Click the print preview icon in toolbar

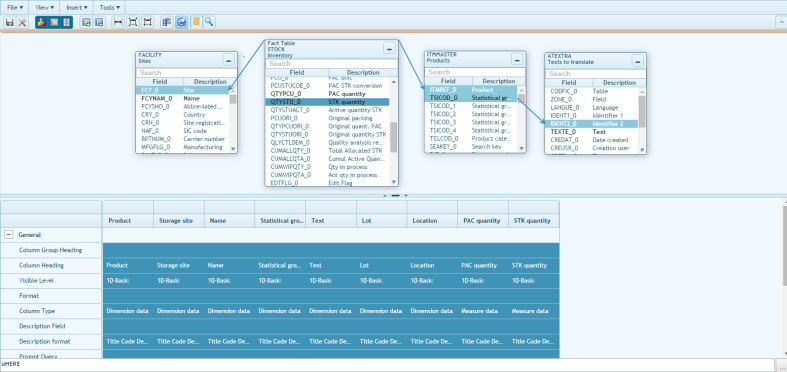click(x=182, y=22)
